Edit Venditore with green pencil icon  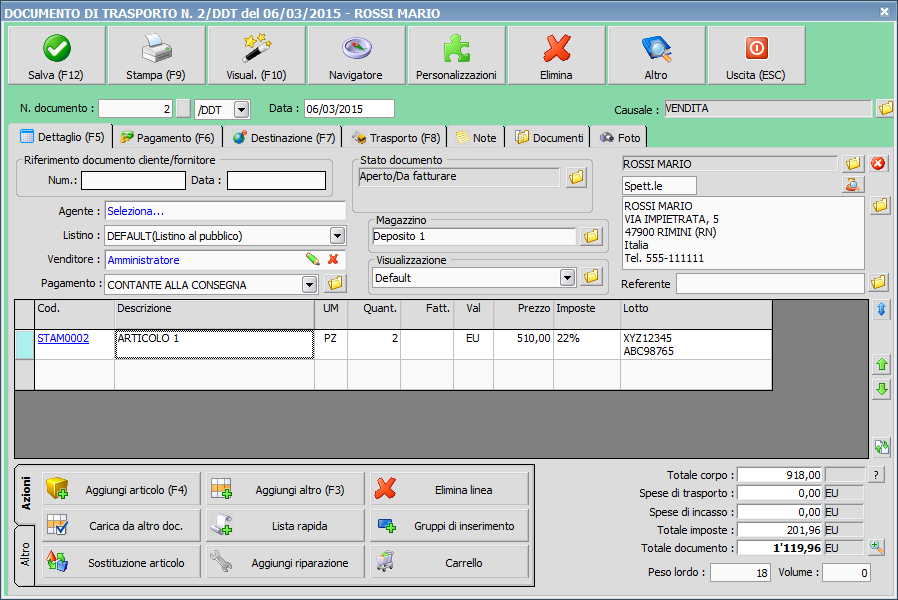(x=313, y=260)
